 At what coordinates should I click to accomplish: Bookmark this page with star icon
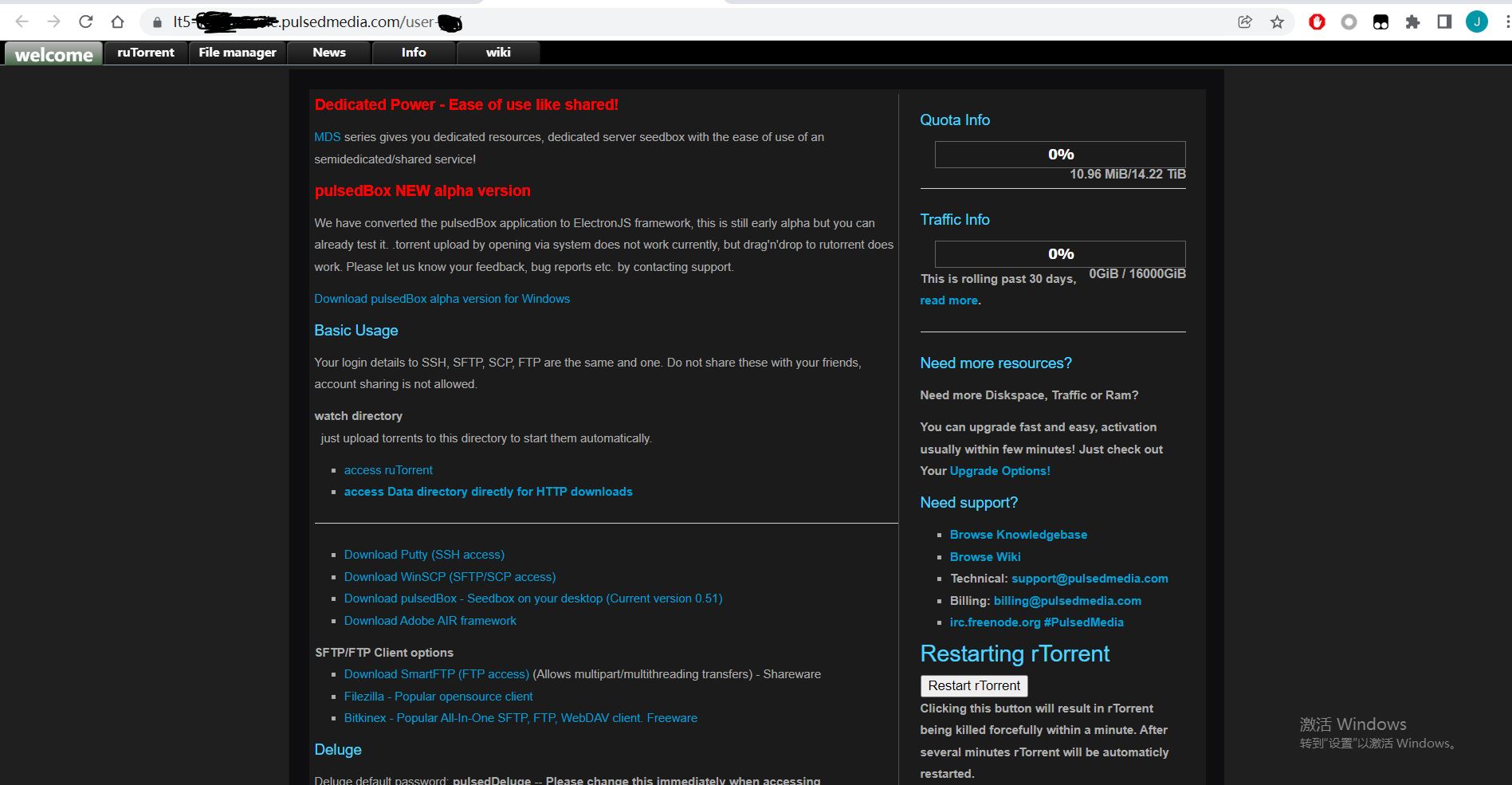[x=1277, y=22]
